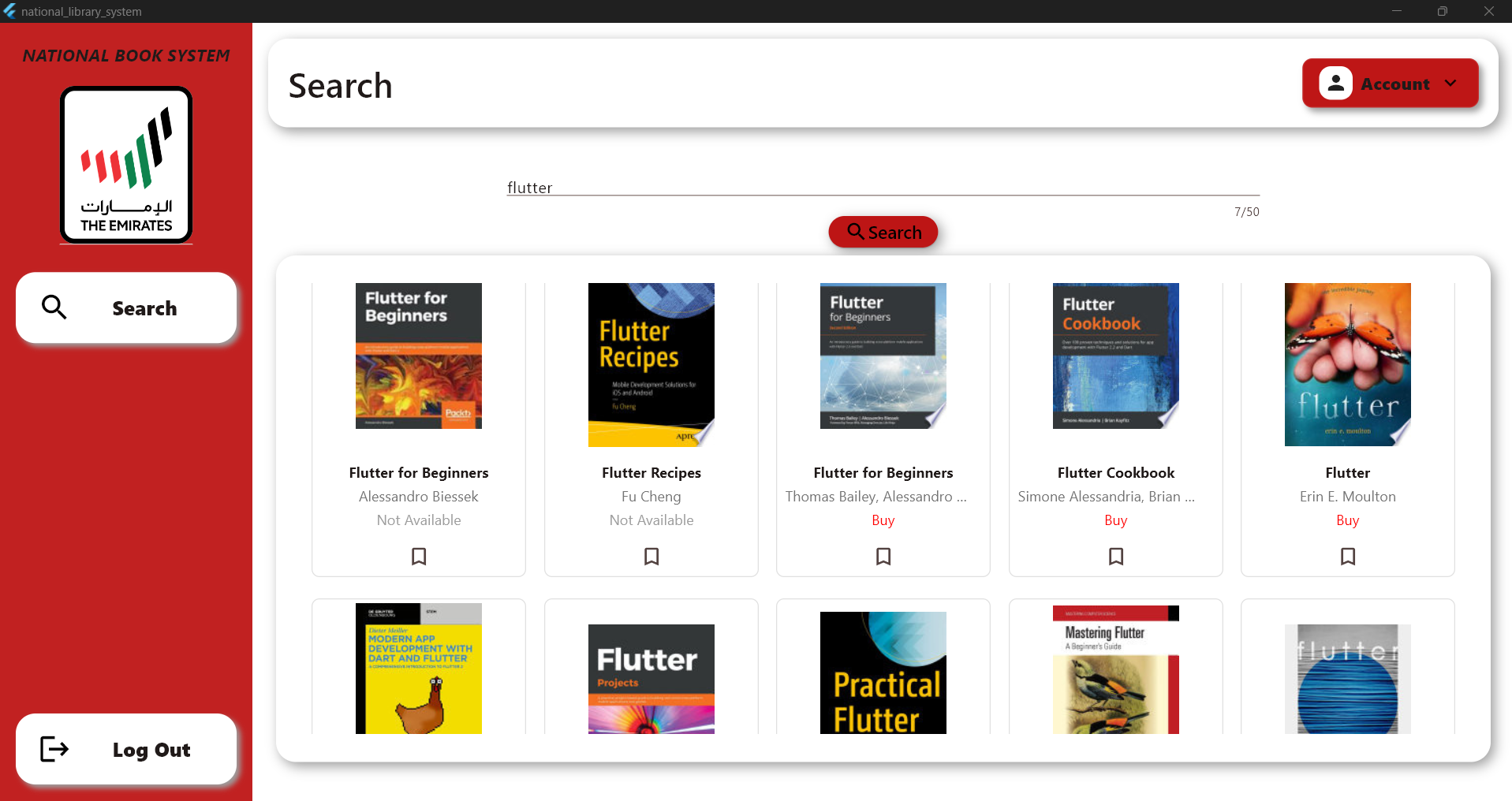The image size is (1512, 801).
Task: Bookmark Flutter for Beginners by Thomas Bailey
Action: pos(883,557)
